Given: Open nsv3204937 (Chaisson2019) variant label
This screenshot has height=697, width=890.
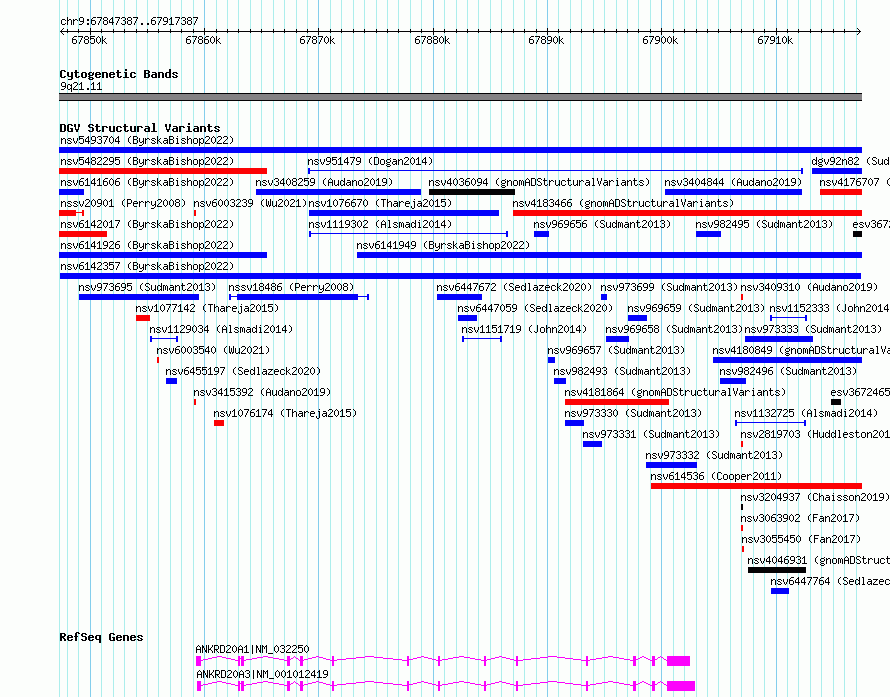Looking at the screenshot, I should (815, 497).
